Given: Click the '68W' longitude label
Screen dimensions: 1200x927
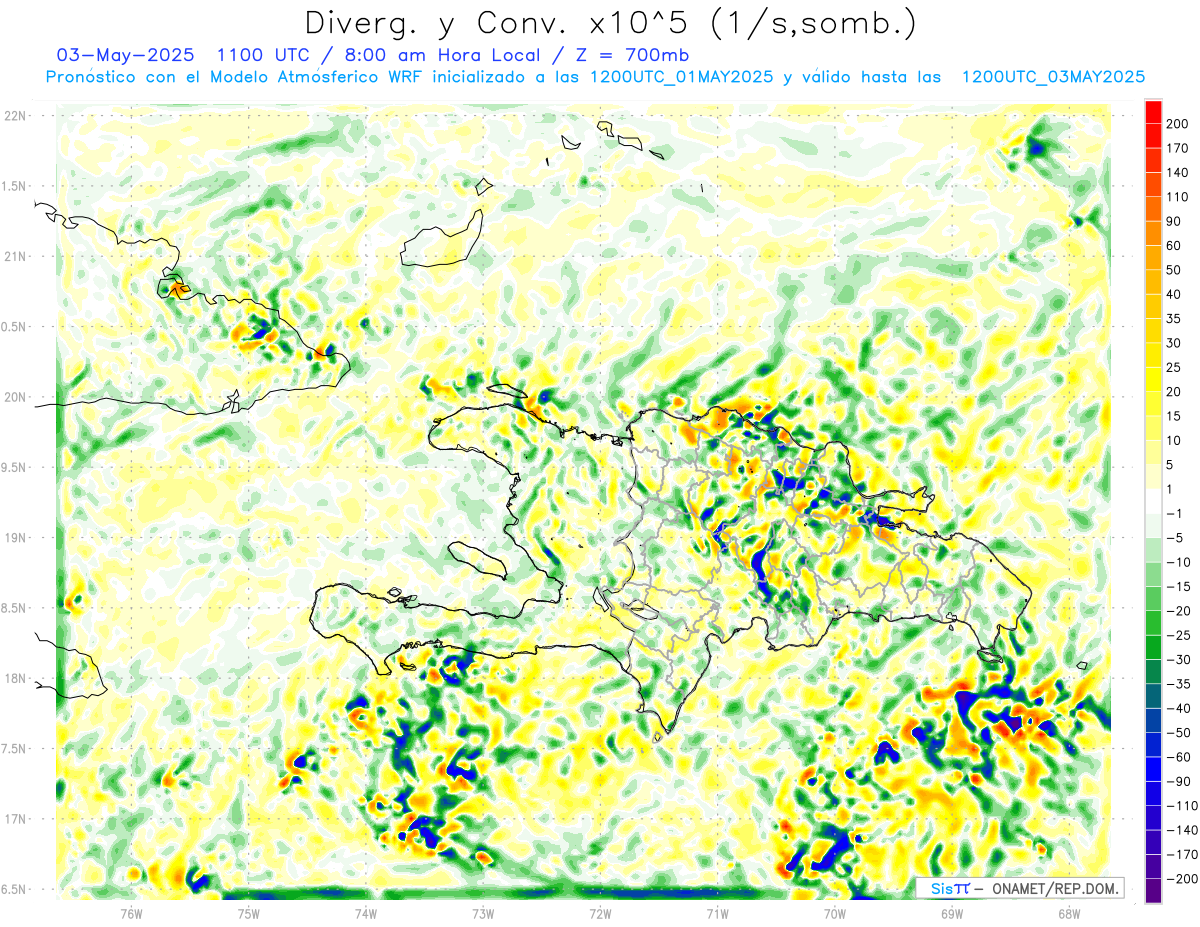Looking at the screenshot, I should [x=1069, y=913].
